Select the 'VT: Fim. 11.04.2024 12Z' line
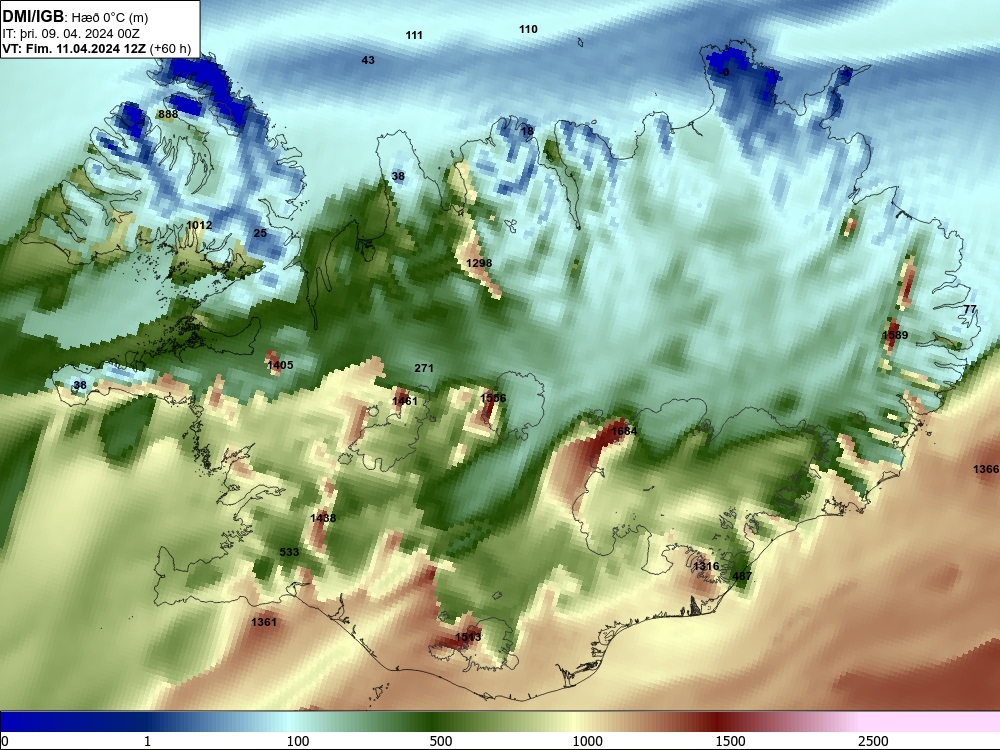1000x750 pixels. click(x=74, y=48)
